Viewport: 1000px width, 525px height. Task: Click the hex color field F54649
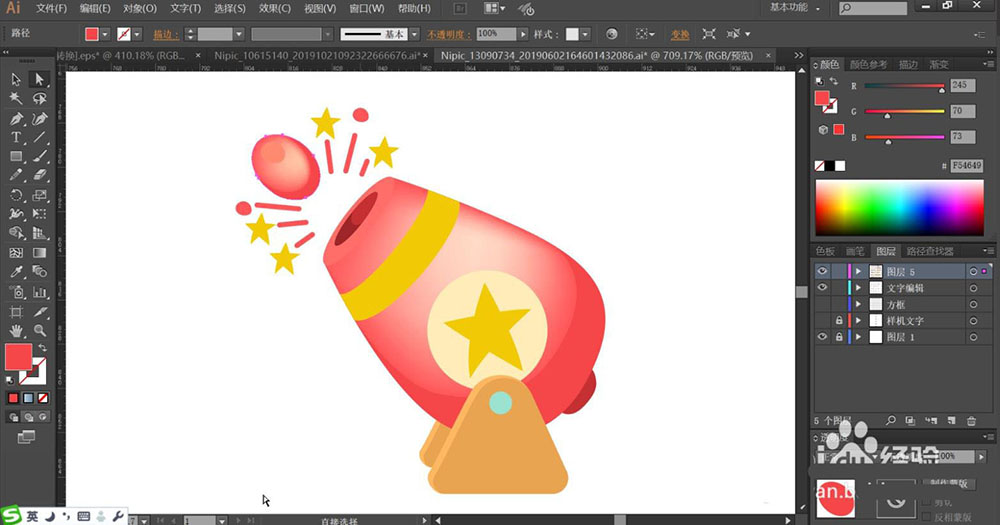(x=967, y=166)
